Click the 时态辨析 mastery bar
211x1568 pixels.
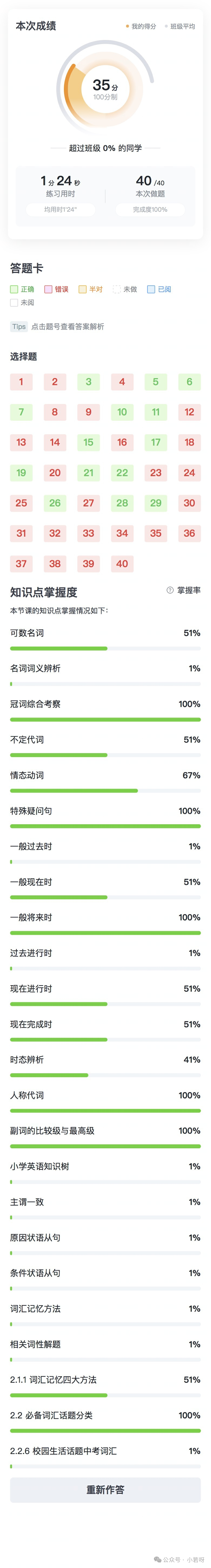coord(105,1075)
